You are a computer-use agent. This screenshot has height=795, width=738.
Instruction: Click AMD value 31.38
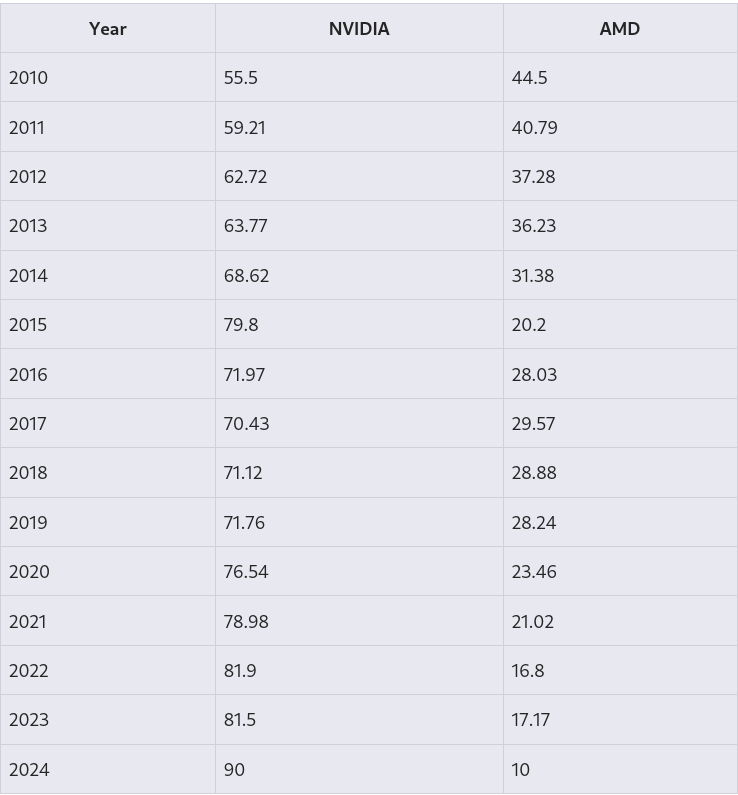pyautogui.click(x=532, y=276)
